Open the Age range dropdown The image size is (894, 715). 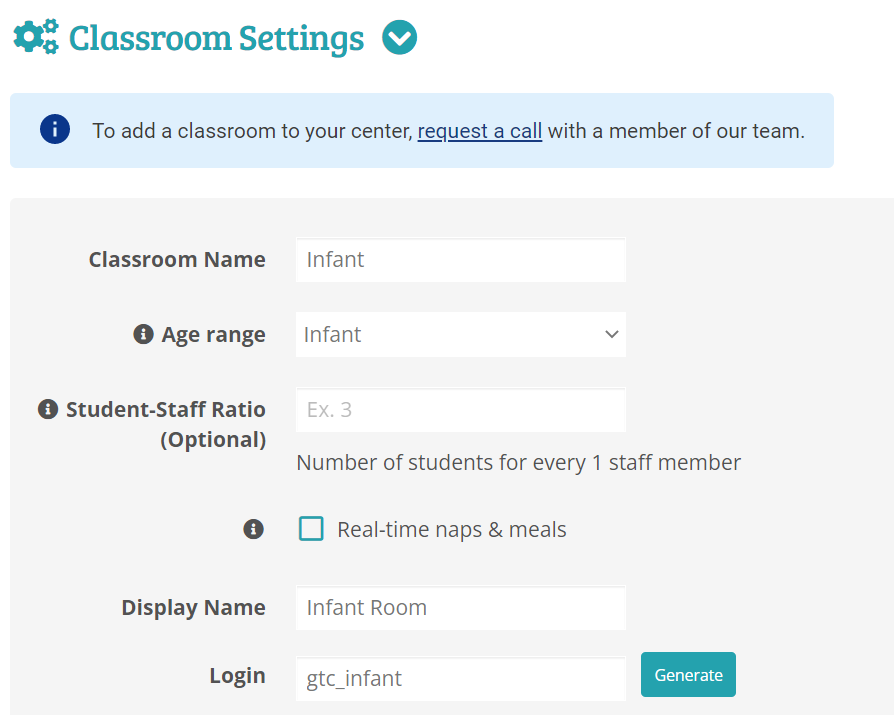(460, 334)
